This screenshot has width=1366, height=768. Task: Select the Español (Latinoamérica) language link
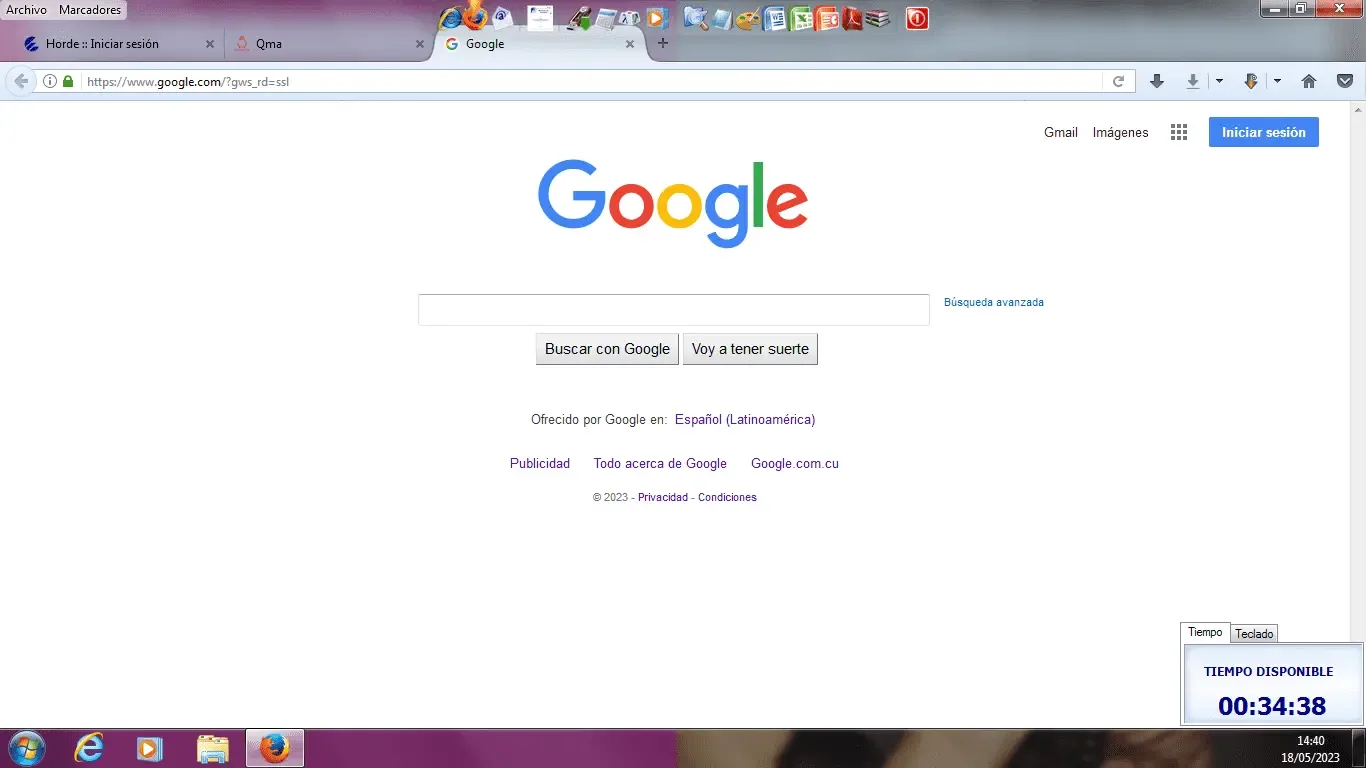[745, 420]
